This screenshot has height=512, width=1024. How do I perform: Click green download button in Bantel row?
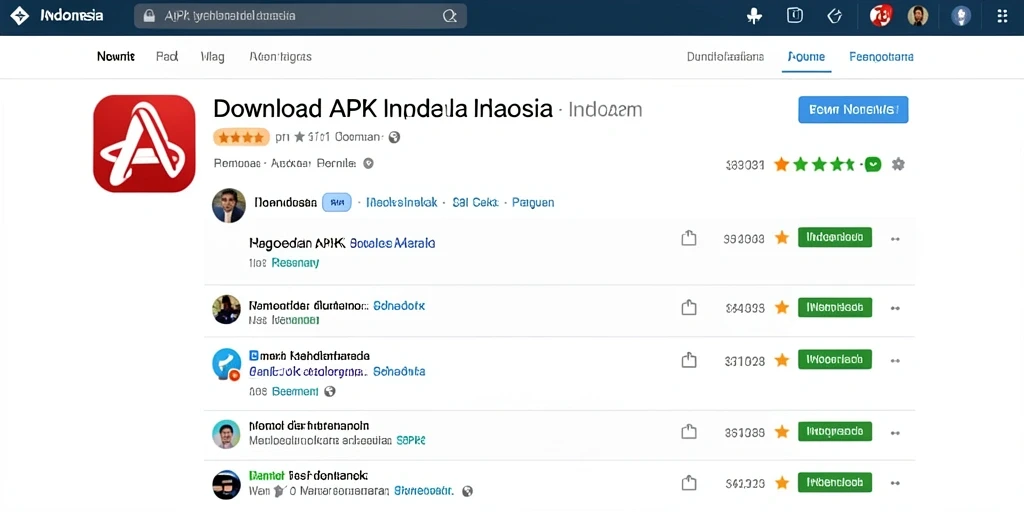click(835, 483)
